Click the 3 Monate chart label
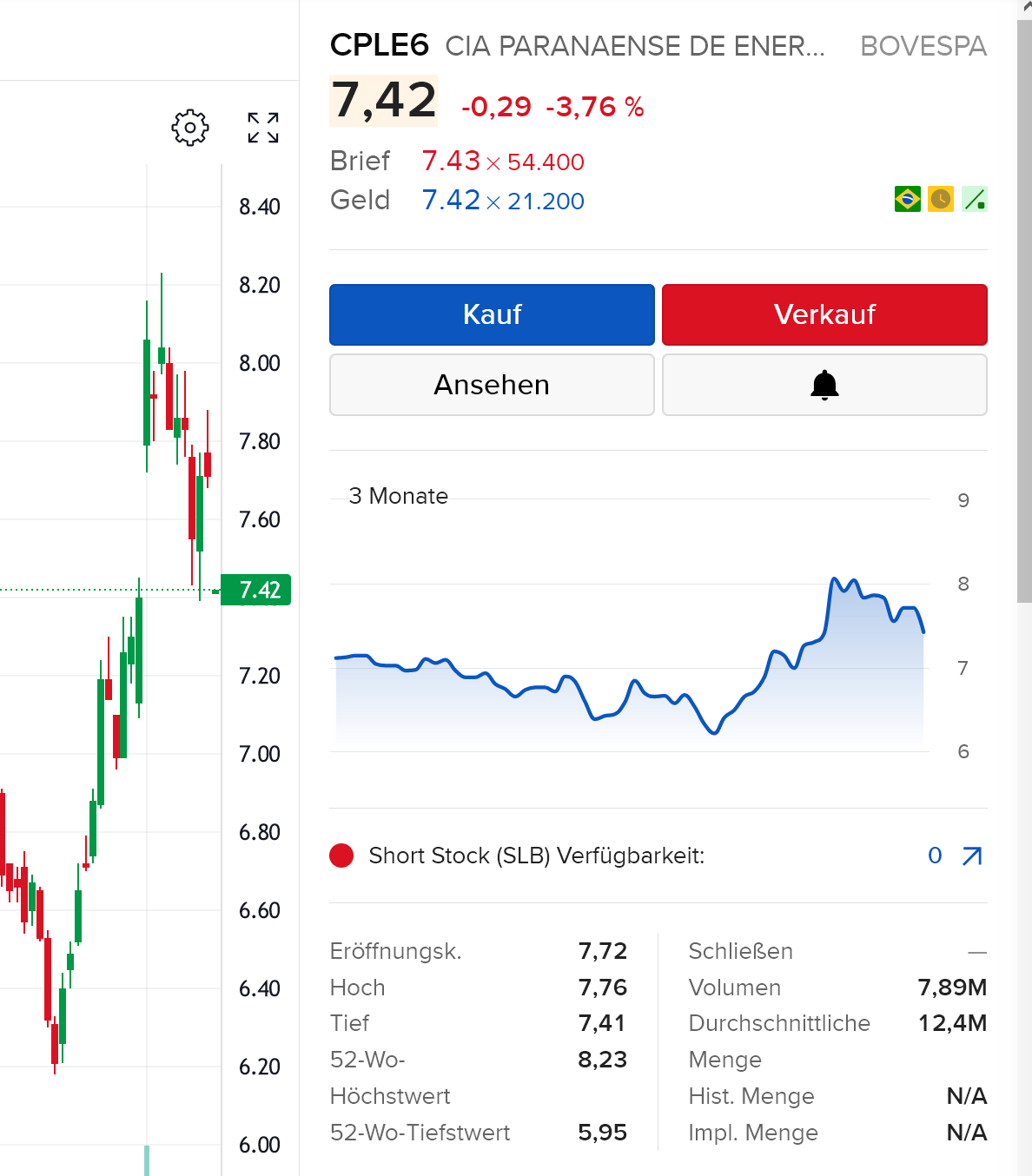Viewport: 1032px width, 1176px height. coord(399,496)
